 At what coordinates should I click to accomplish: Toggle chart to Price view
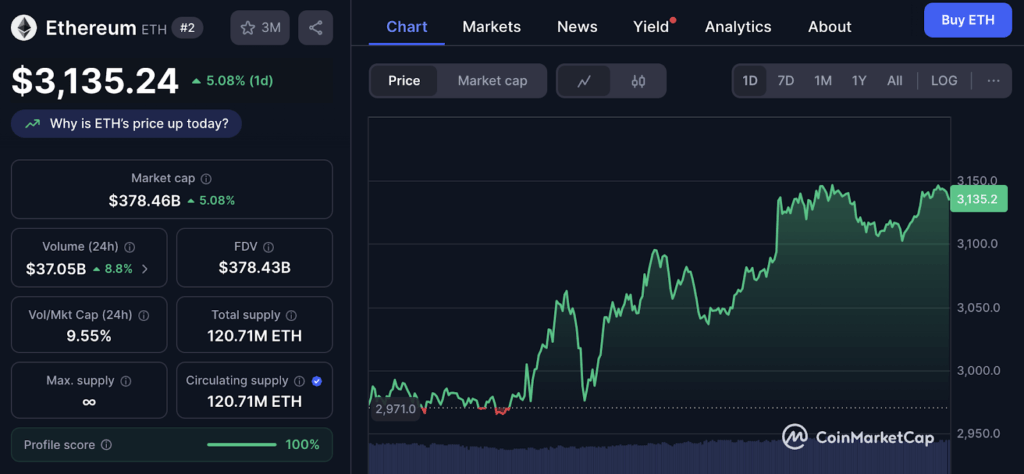coord(404,81)
